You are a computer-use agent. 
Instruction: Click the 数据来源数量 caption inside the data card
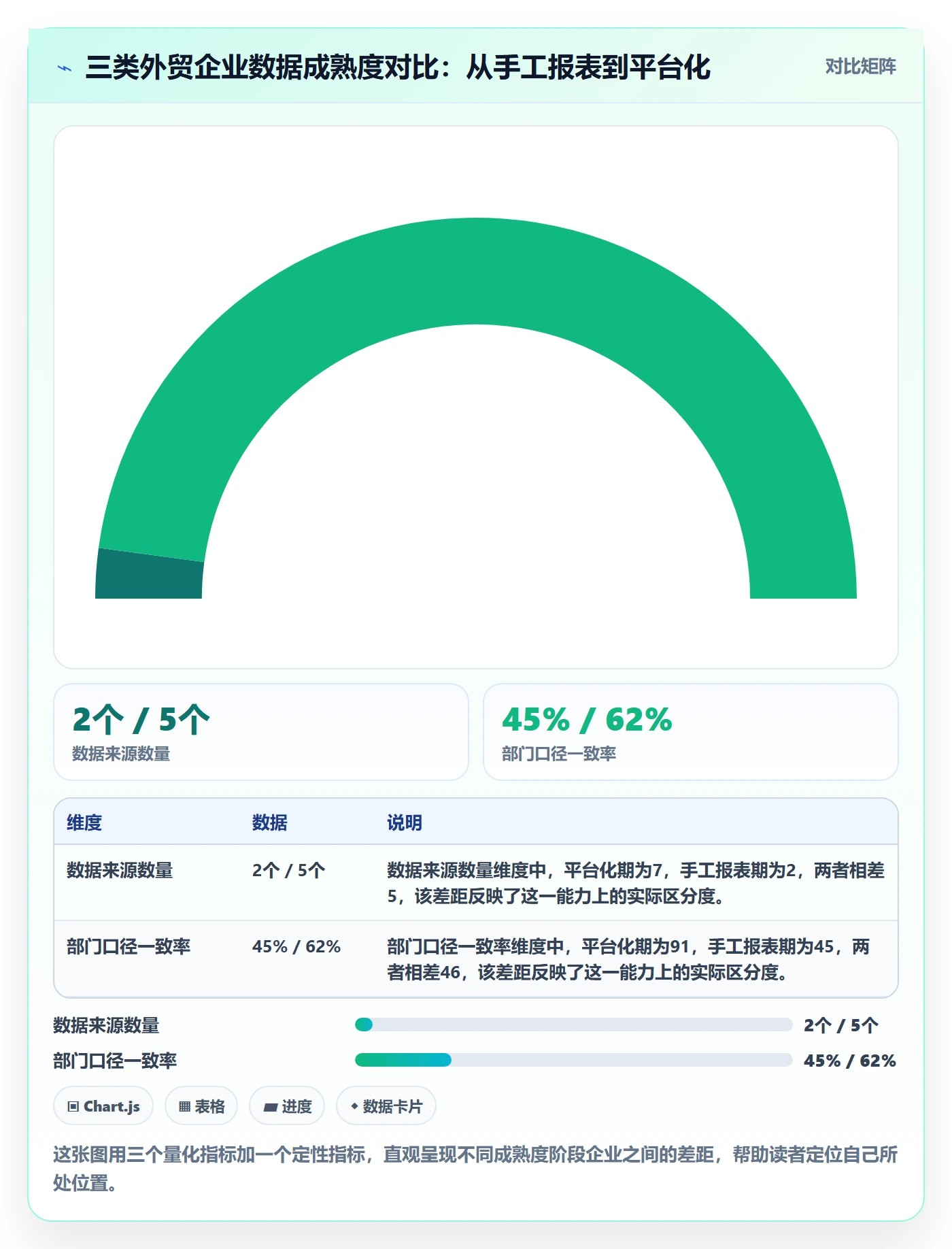tap(121, 754)
